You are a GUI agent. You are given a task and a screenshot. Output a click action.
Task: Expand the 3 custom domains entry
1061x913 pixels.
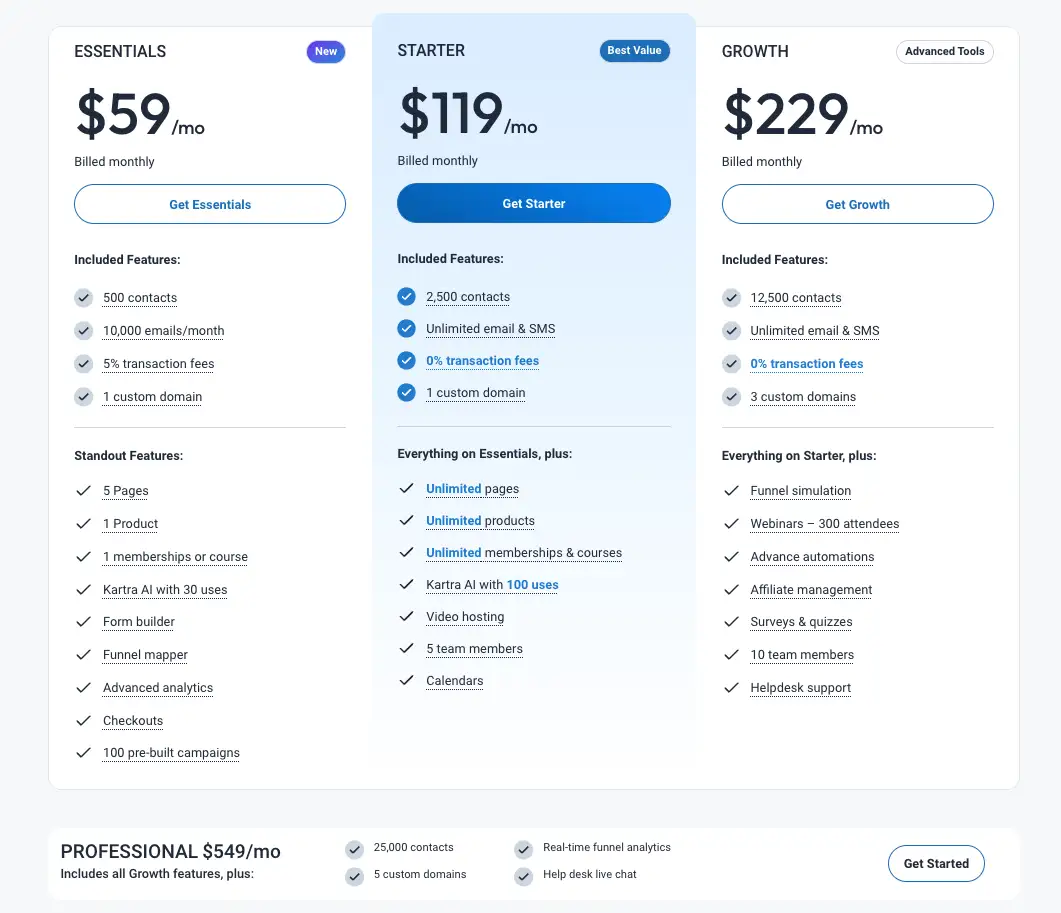pyautogui.click(x=803, y=397)
